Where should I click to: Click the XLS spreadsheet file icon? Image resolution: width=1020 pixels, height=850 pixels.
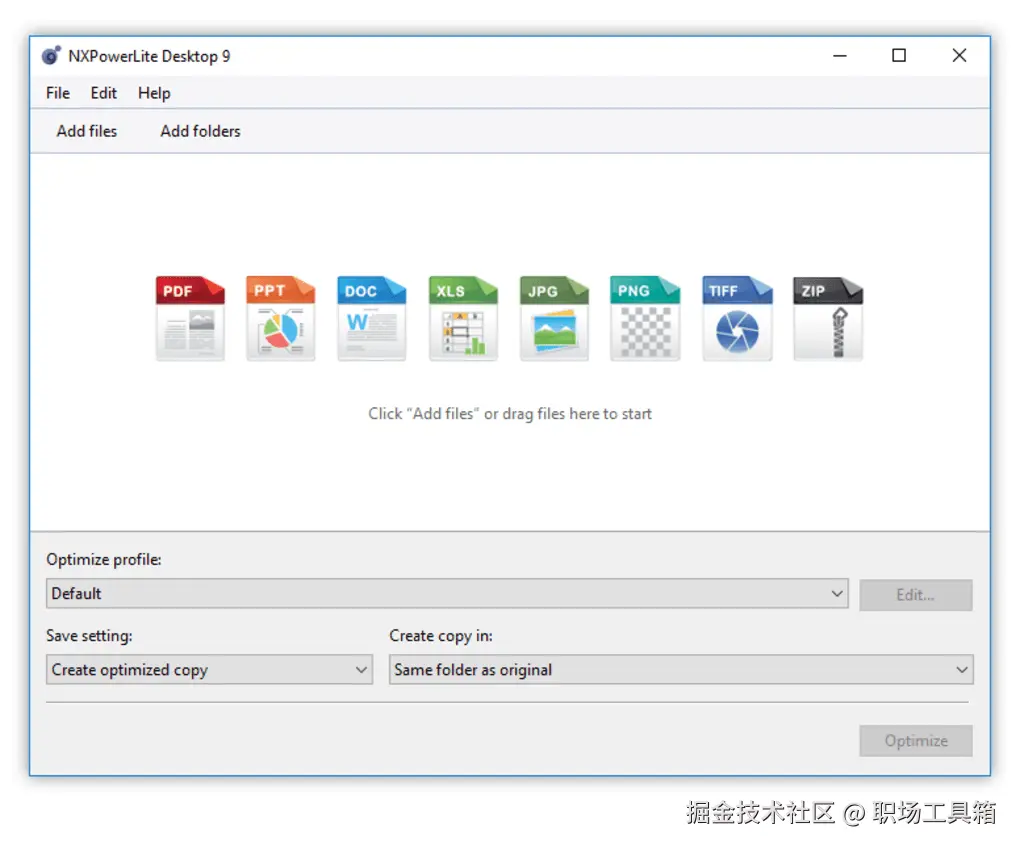(463, 318)
